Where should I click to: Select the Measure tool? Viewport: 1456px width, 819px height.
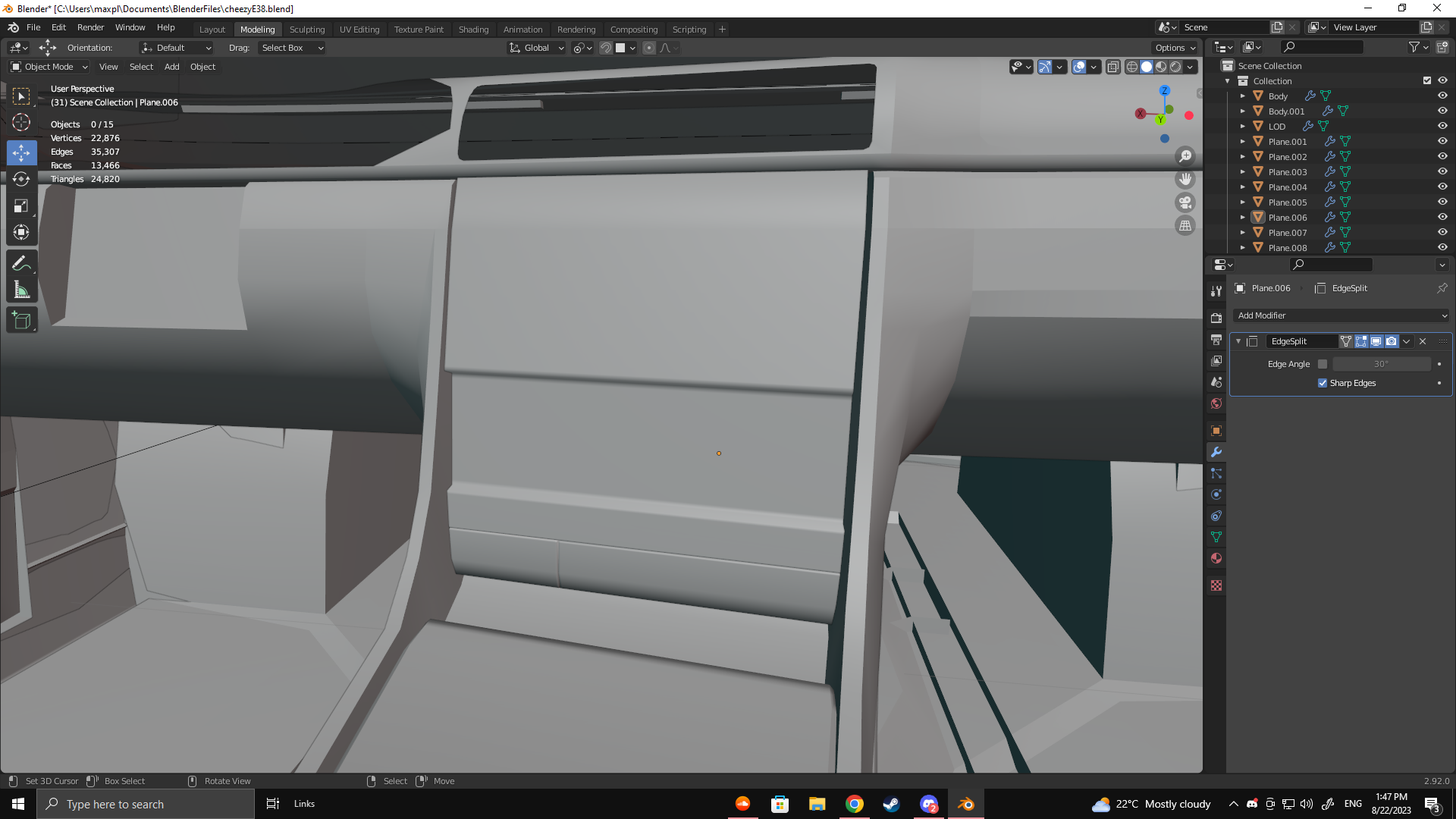pyautogui.click(x=21, y=290)
